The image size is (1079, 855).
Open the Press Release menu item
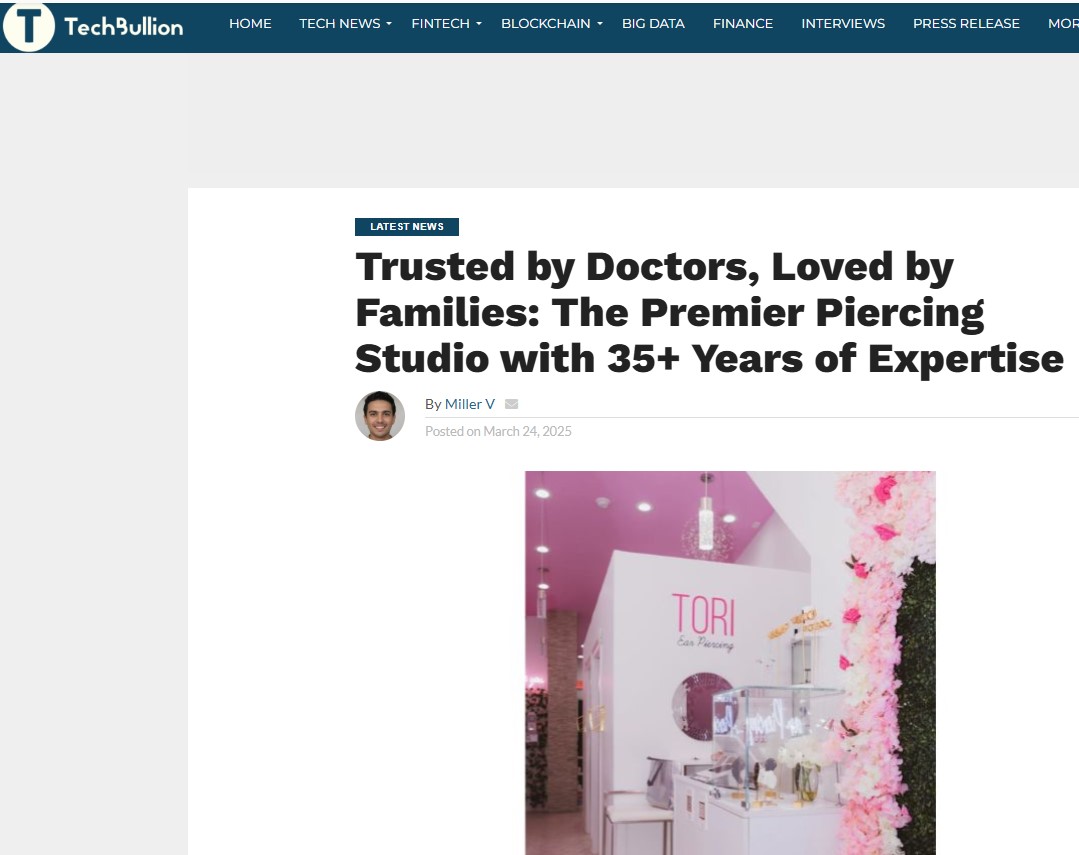coord(966,23)
